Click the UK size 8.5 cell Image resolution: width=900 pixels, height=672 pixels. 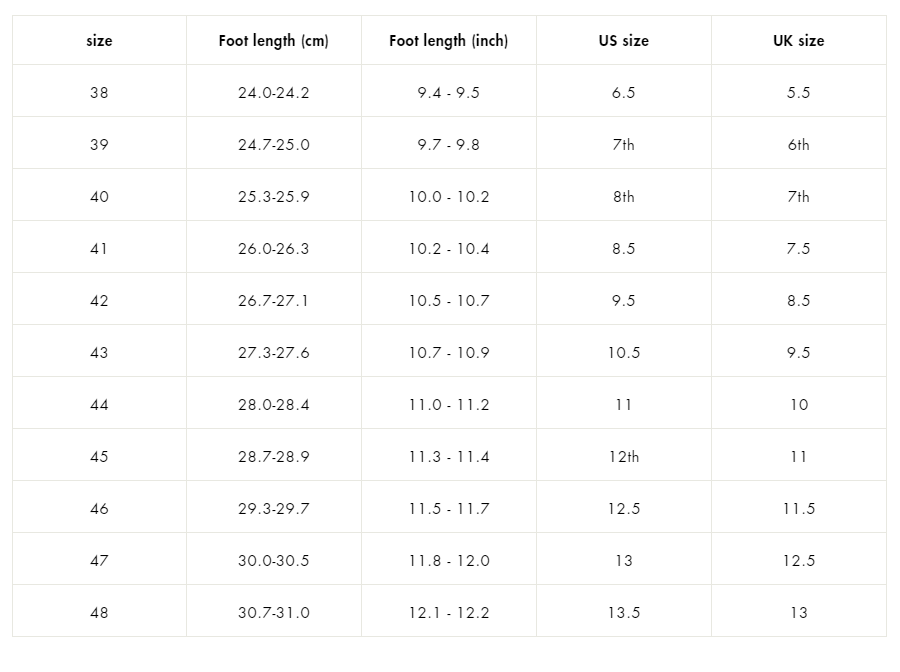798,301
